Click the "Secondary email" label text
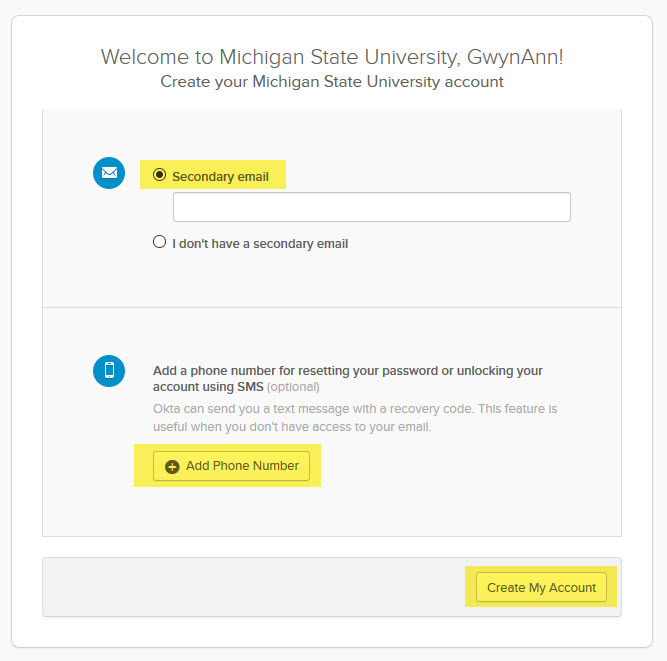The height and width of the screenshot is (661, 667). (220, 177)
